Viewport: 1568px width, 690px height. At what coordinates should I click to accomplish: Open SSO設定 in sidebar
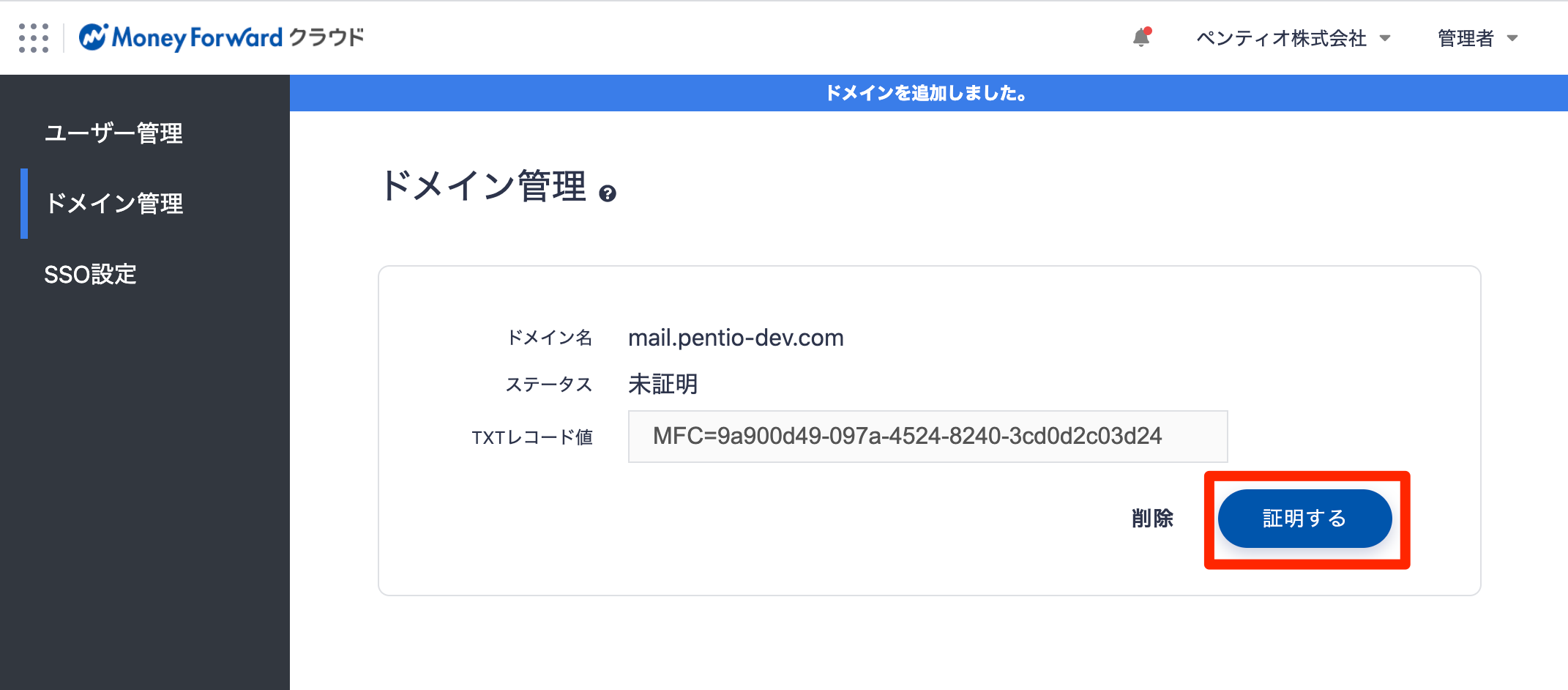coord(90,274)
